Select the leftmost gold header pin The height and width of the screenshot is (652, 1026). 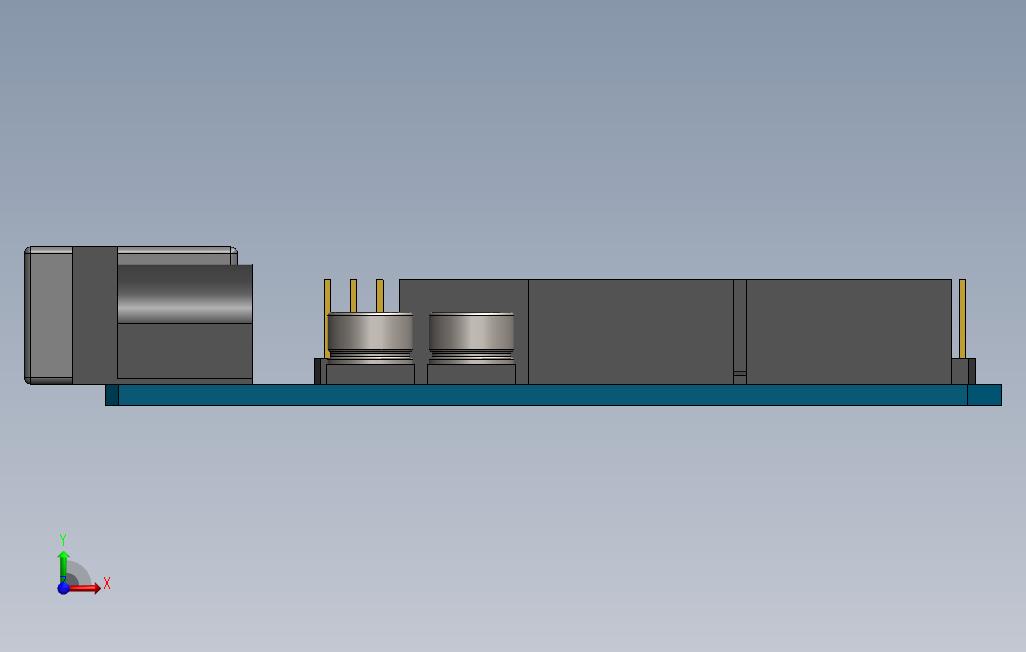coord(327,318)
